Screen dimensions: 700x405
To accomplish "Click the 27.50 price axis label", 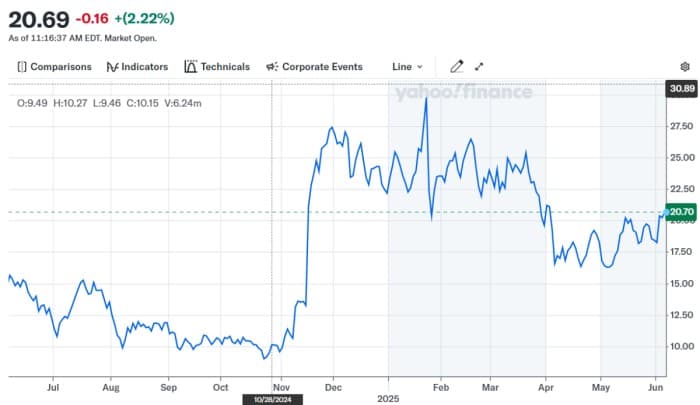I will point(683,126).
